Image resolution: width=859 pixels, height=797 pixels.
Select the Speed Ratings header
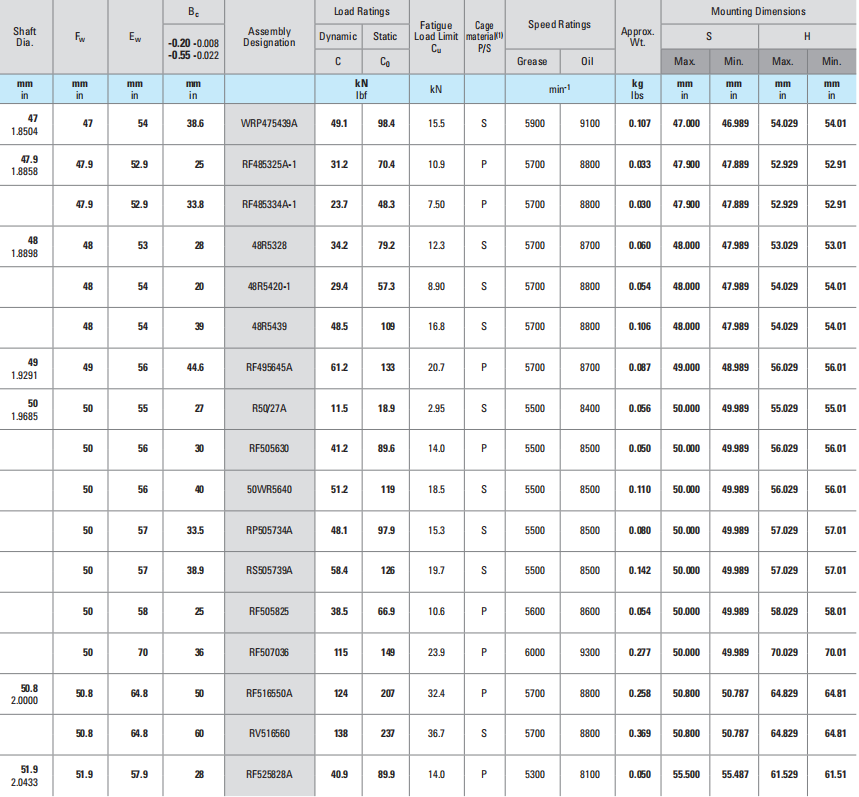click(559, 24)
